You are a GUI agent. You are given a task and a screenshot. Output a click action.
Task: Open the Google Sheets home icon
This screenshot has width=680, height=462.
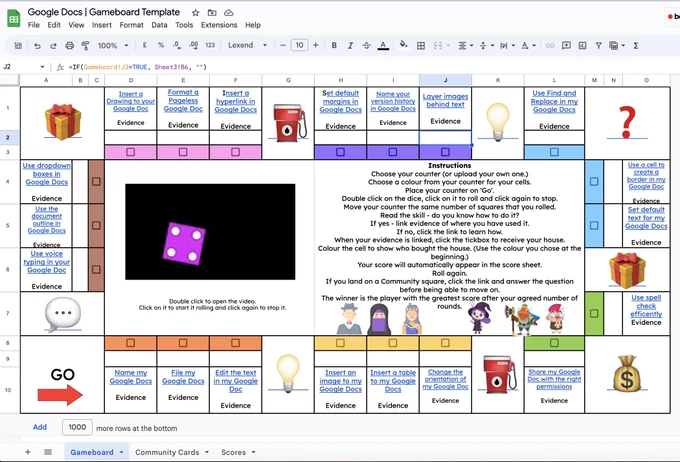(13, 19)
